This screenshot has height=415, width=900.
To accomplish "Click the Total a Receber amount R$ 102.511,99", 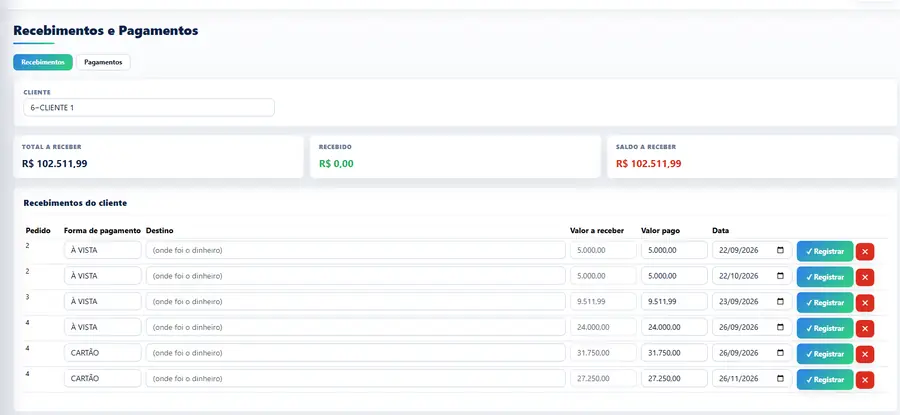I will pos(55,164).
